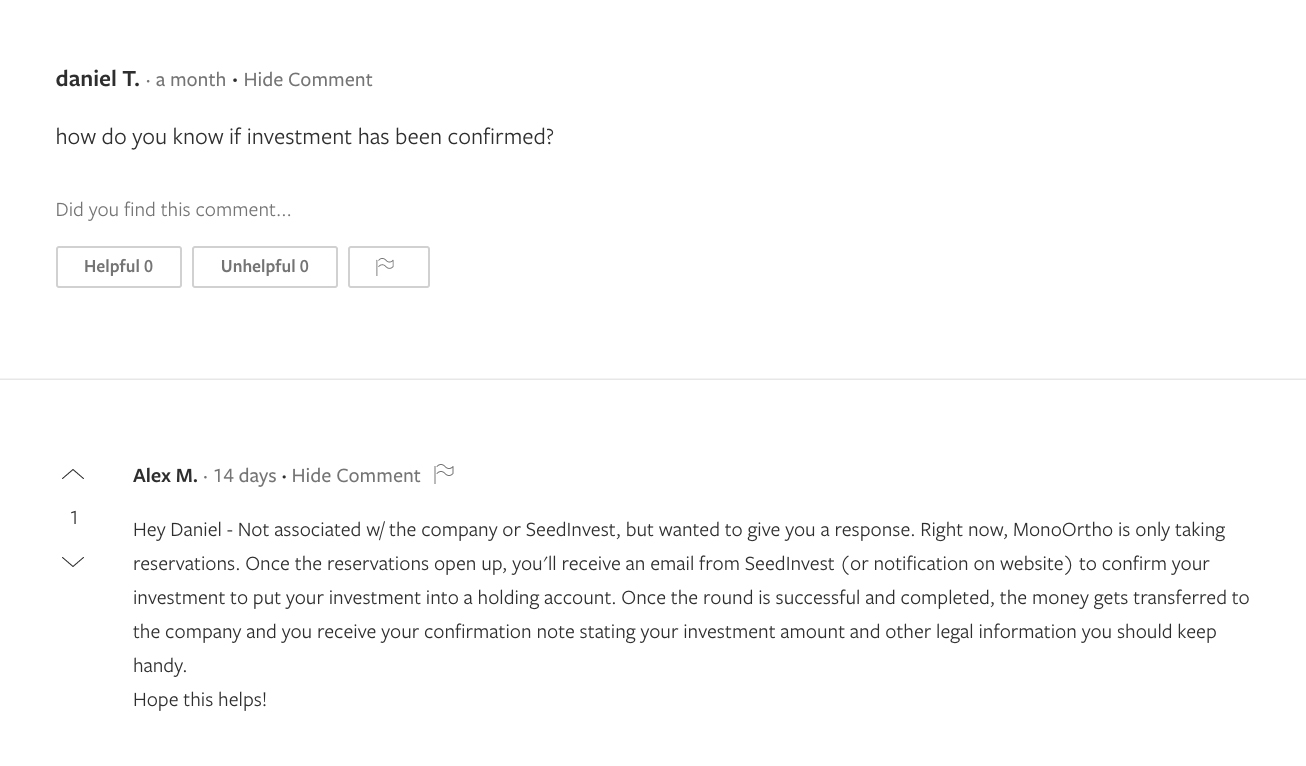
Task: Click the "Did you find this comment..." prompt
Action: point(173,210)
